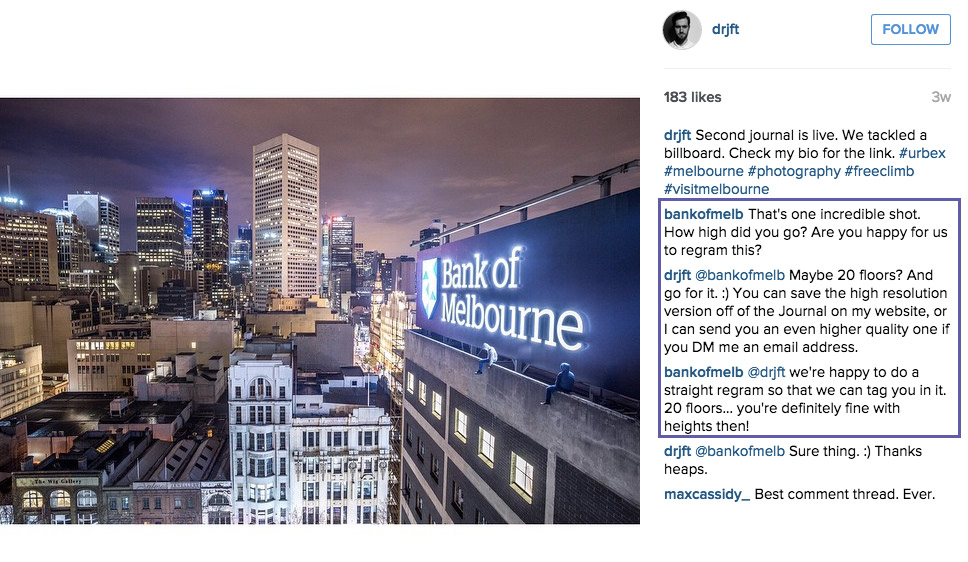Open bankofmelb's profile from the first comment
The image size is (968, 562).
pyautogui.click(x=704, y=214)
